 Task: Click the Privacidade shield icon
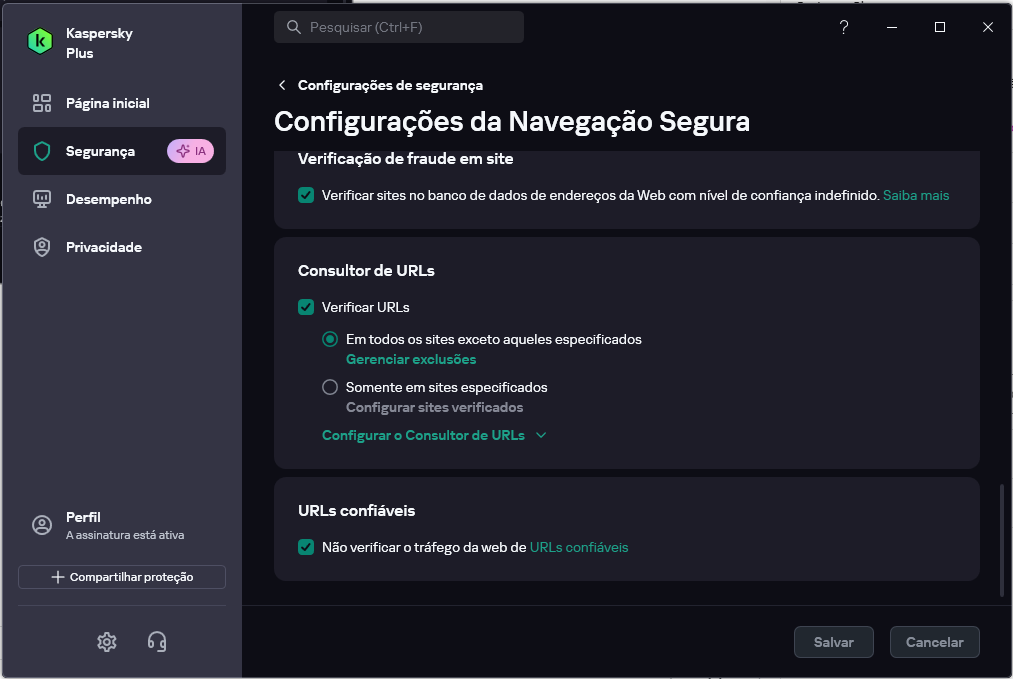click(42, 247)
